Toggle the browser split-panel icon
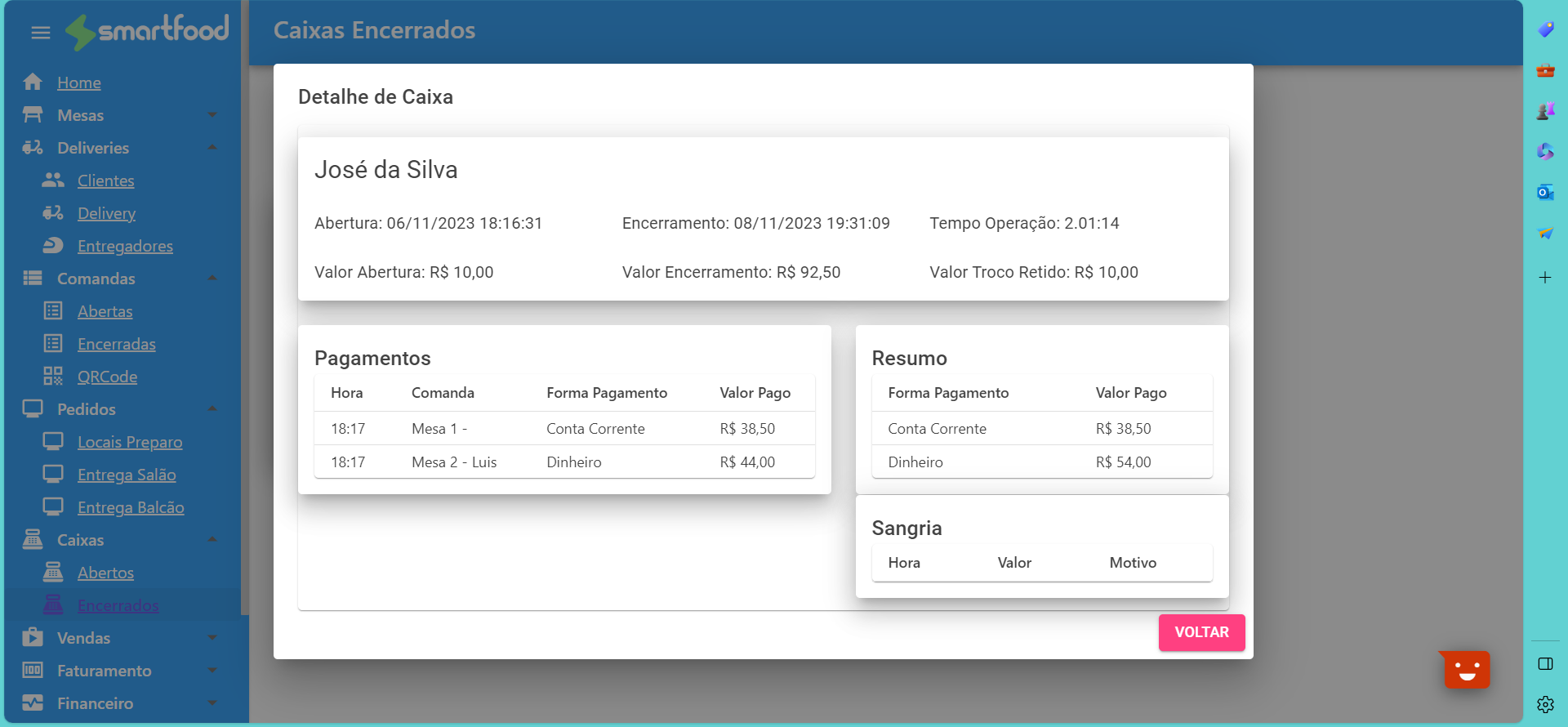1568x727 pixels. (1545, 663)
